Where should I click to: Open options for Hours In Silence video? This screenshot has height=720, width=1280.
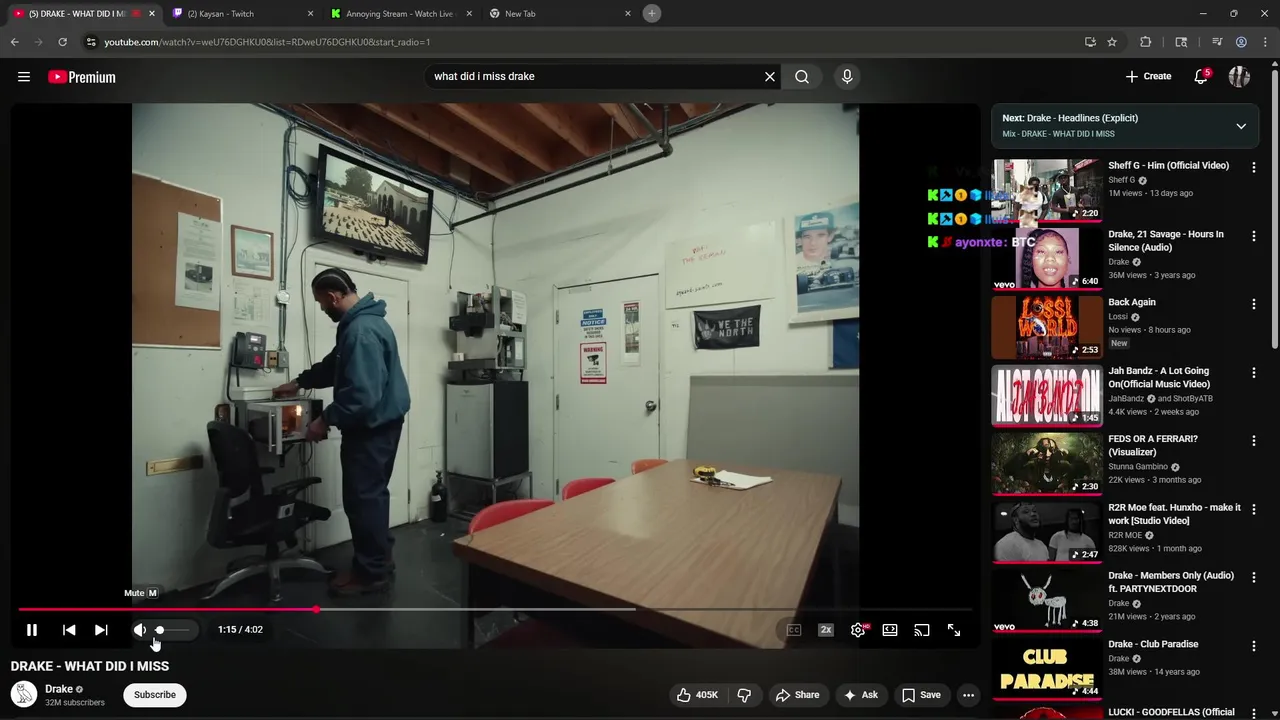1253,236
